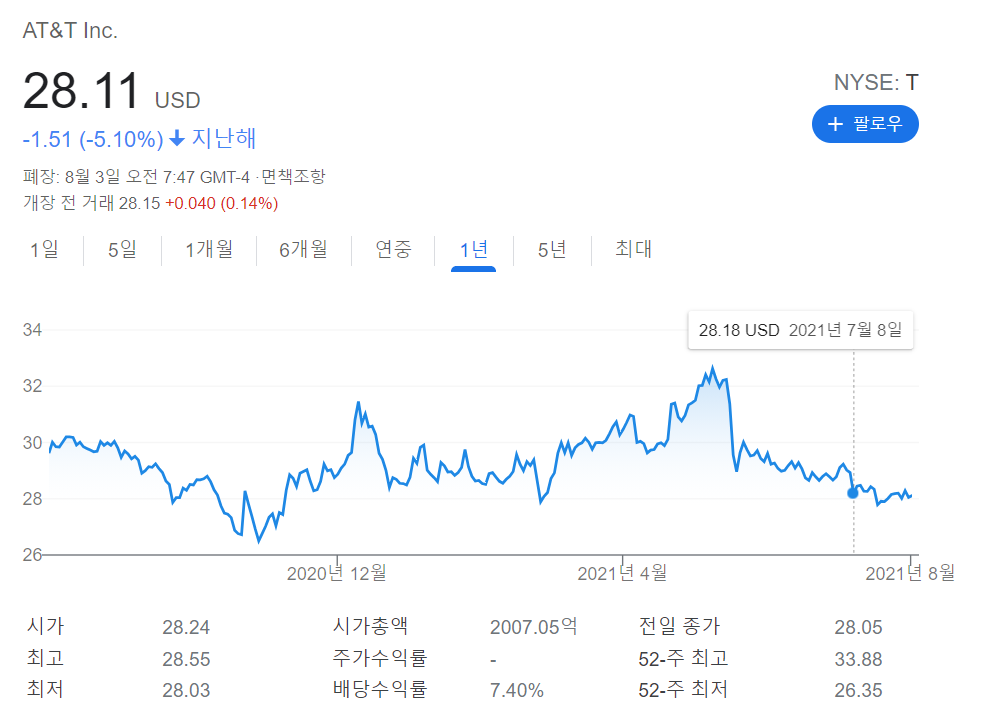Show the 최대 maximum range tab

(x=633, y=249)
